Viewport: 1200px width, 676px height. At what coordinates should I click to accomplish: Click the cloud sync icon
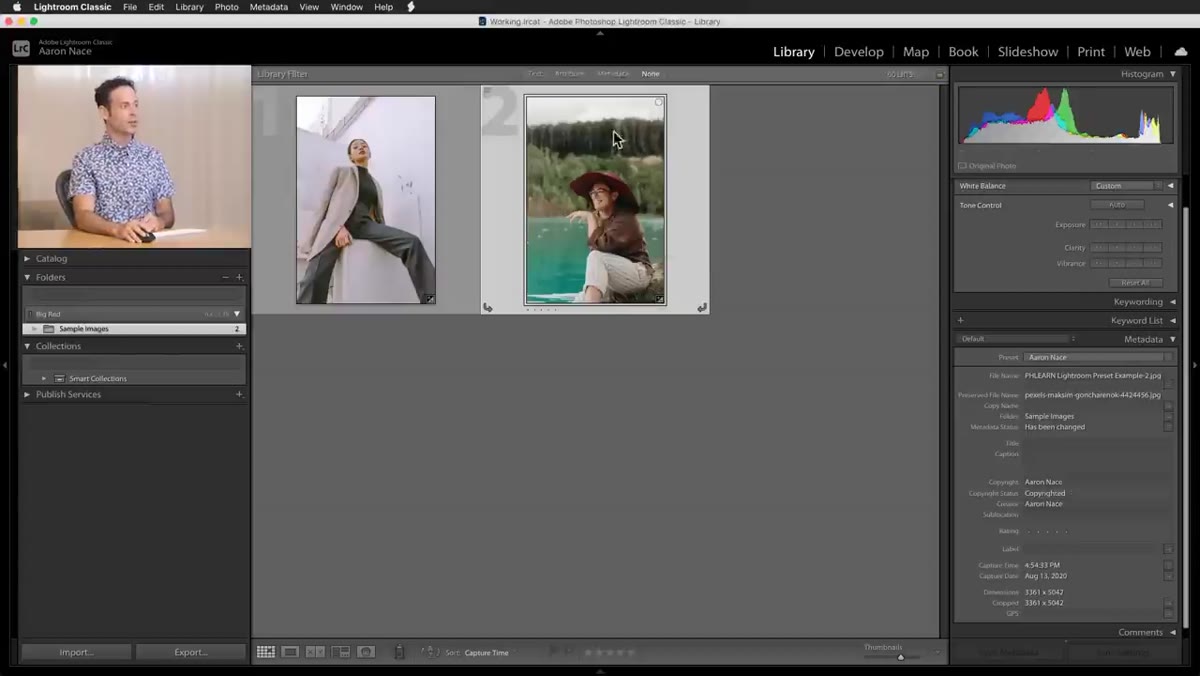coord(1181,51)
